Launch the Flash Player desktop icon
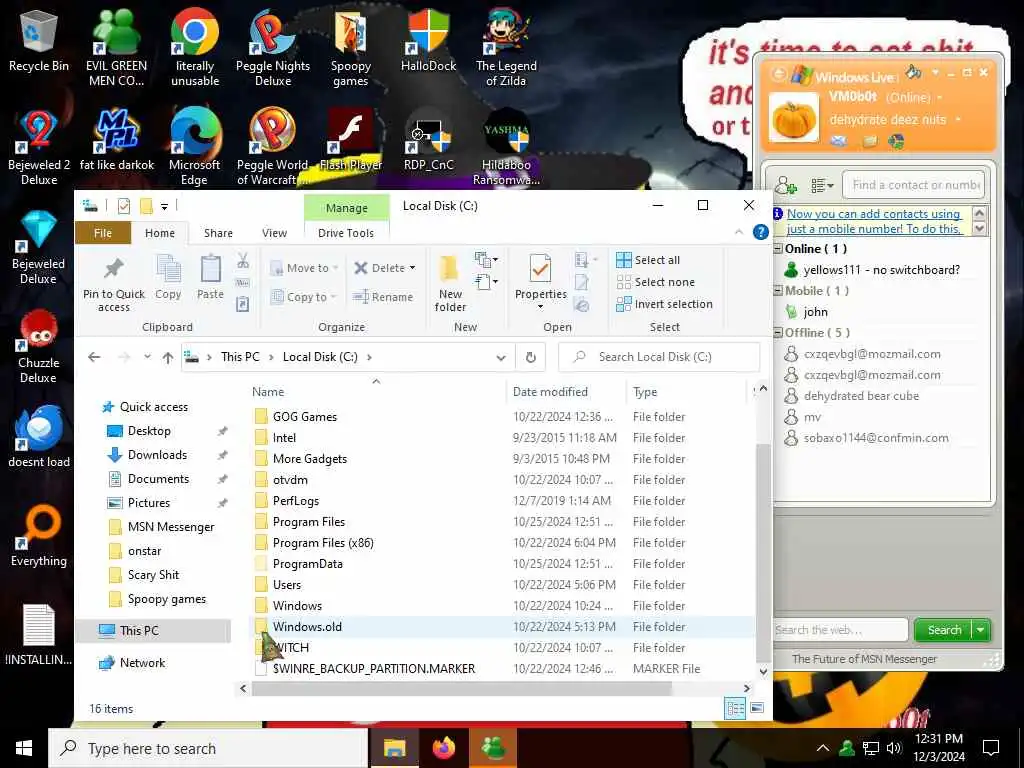This screenshot has width=1024, height=768. point(351,139)
